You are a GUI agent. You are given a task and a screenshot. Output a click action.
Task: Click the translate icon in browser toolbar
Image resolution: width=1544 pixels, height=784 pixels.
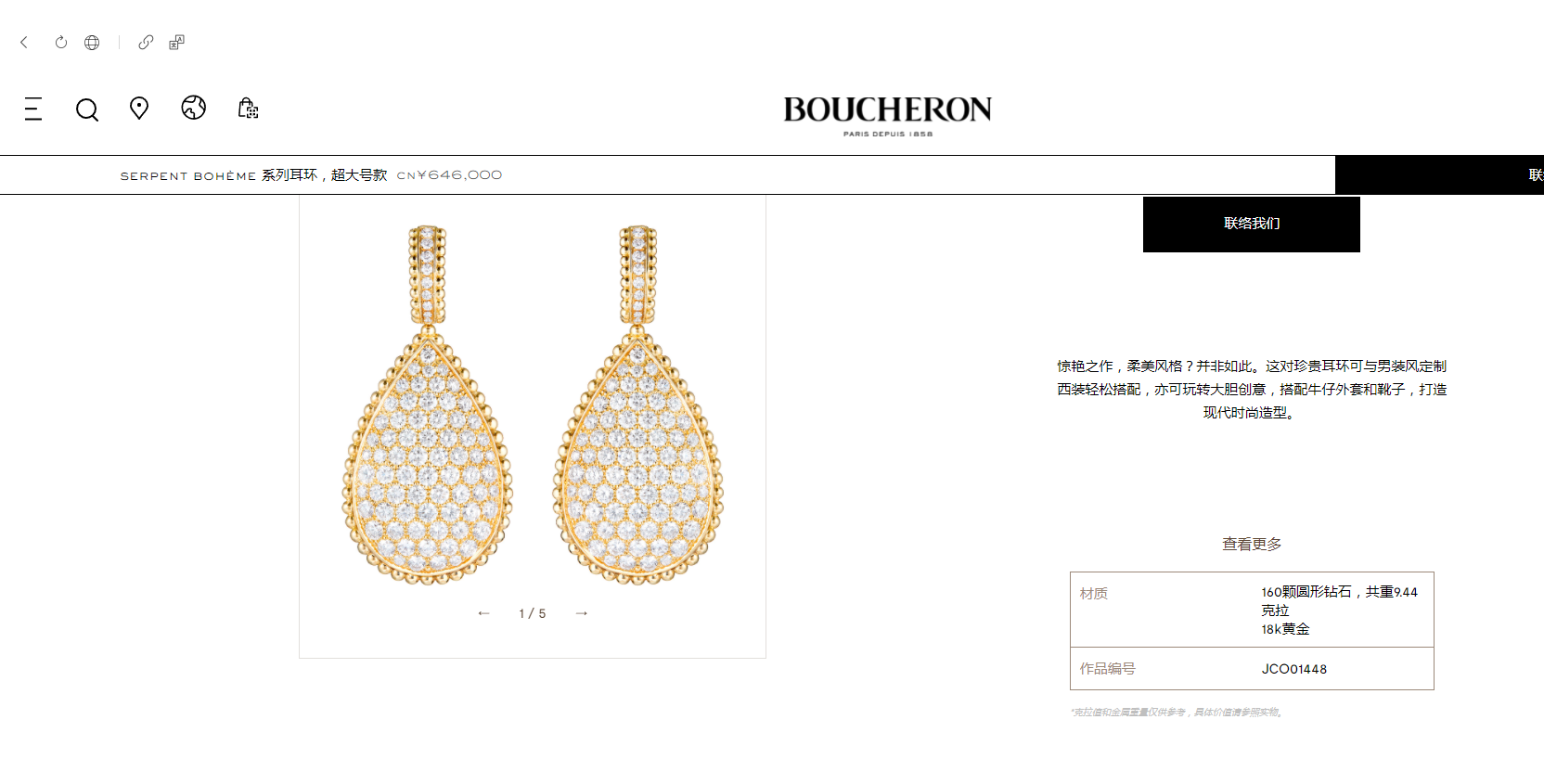(x=176, y=42)
